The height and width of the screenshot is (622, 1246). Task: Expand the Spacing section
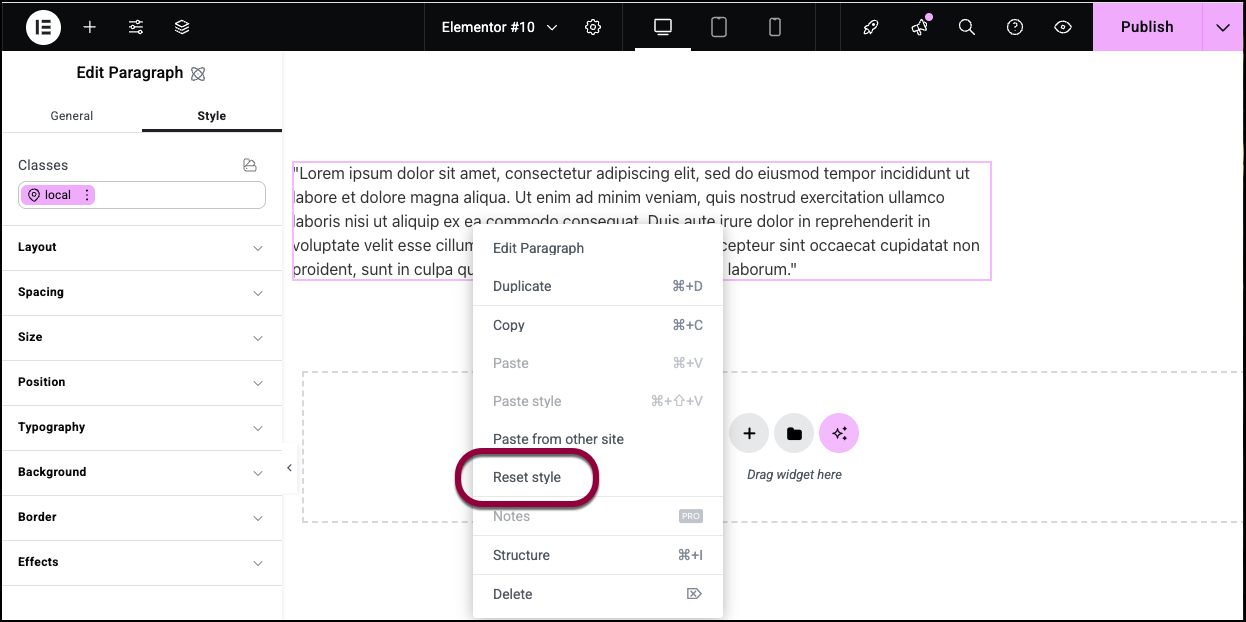coord(141,292)
